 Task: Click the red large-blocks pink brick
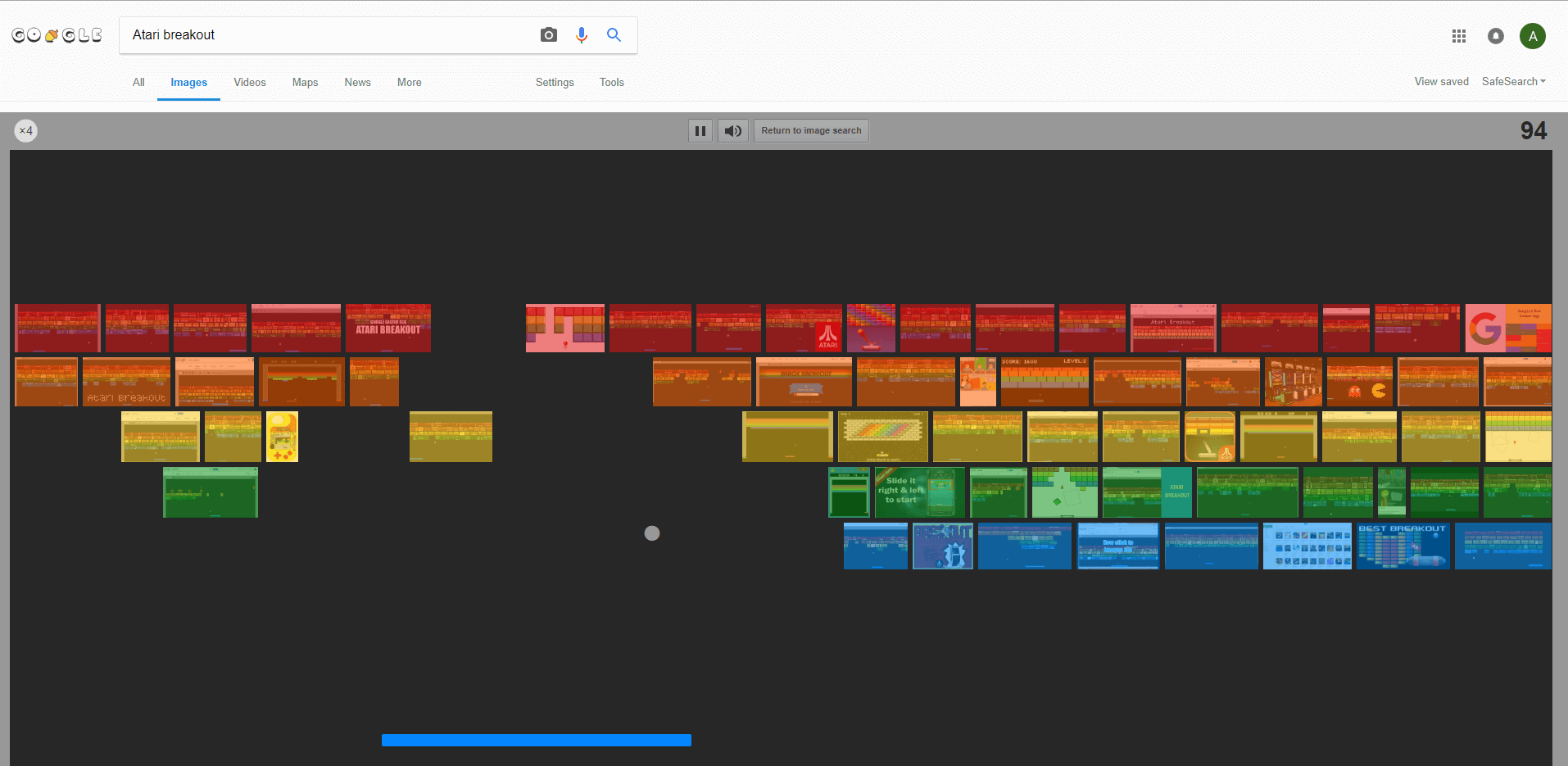pos(565,329)
